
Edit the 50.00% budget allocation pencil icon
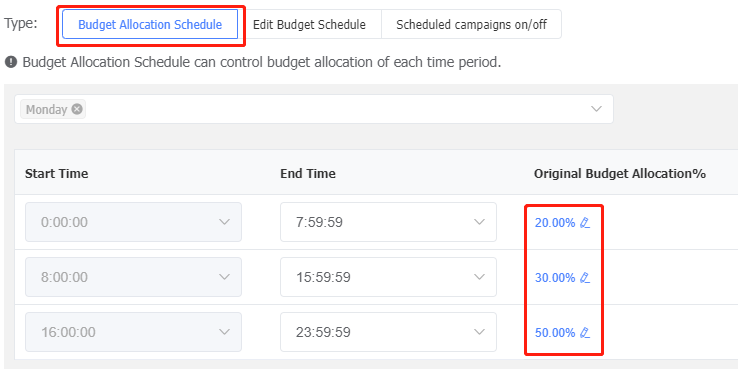tap(585, 333)
